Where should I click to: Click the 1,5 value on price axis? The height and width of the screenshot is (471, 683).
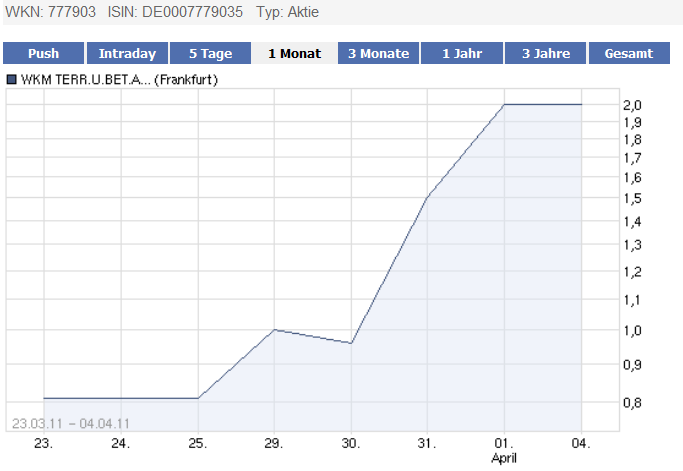click(632, 198)
